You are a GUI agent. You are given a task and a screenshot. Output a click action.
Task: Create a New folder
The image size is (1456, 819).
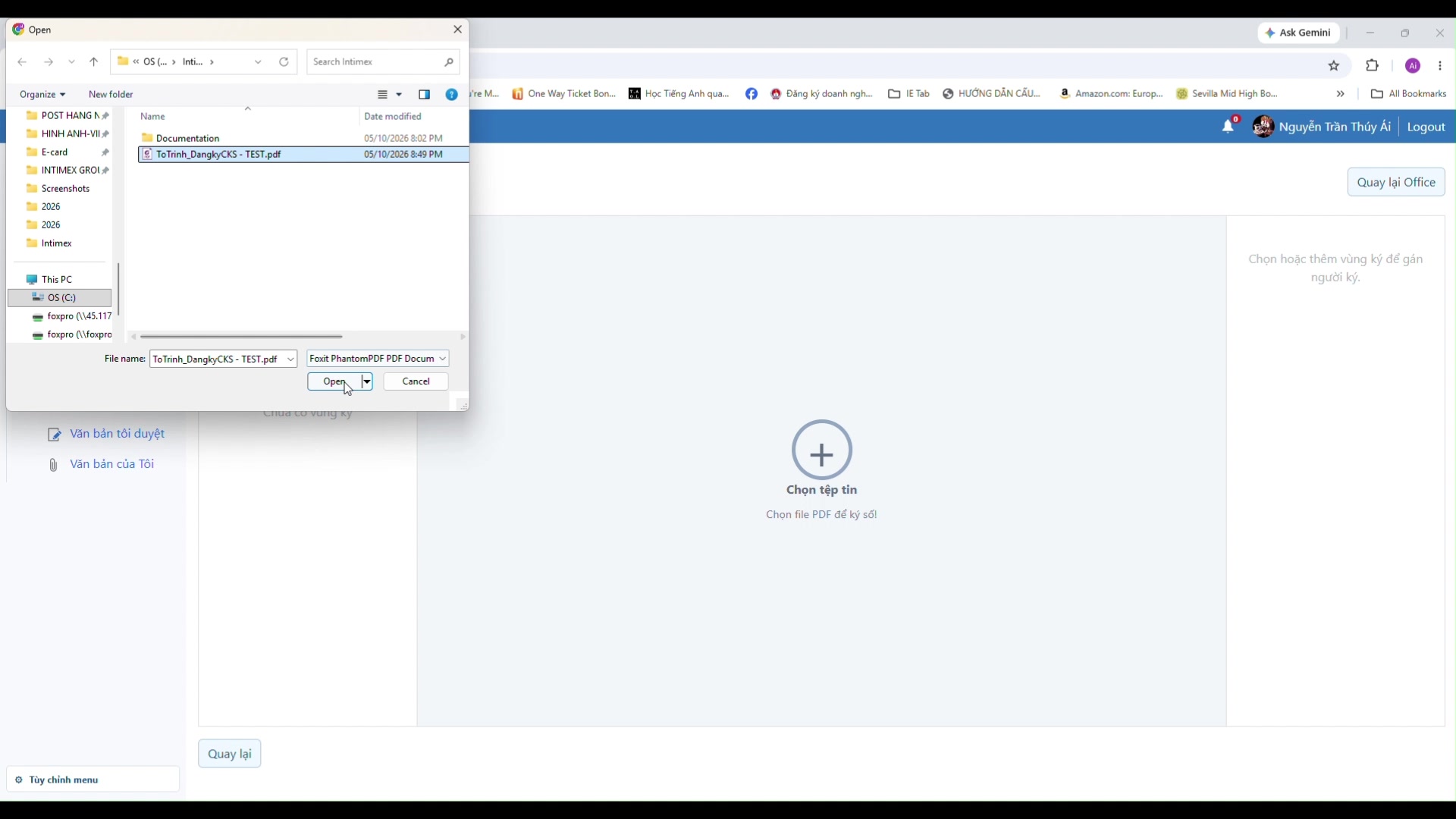click(111, 95)
